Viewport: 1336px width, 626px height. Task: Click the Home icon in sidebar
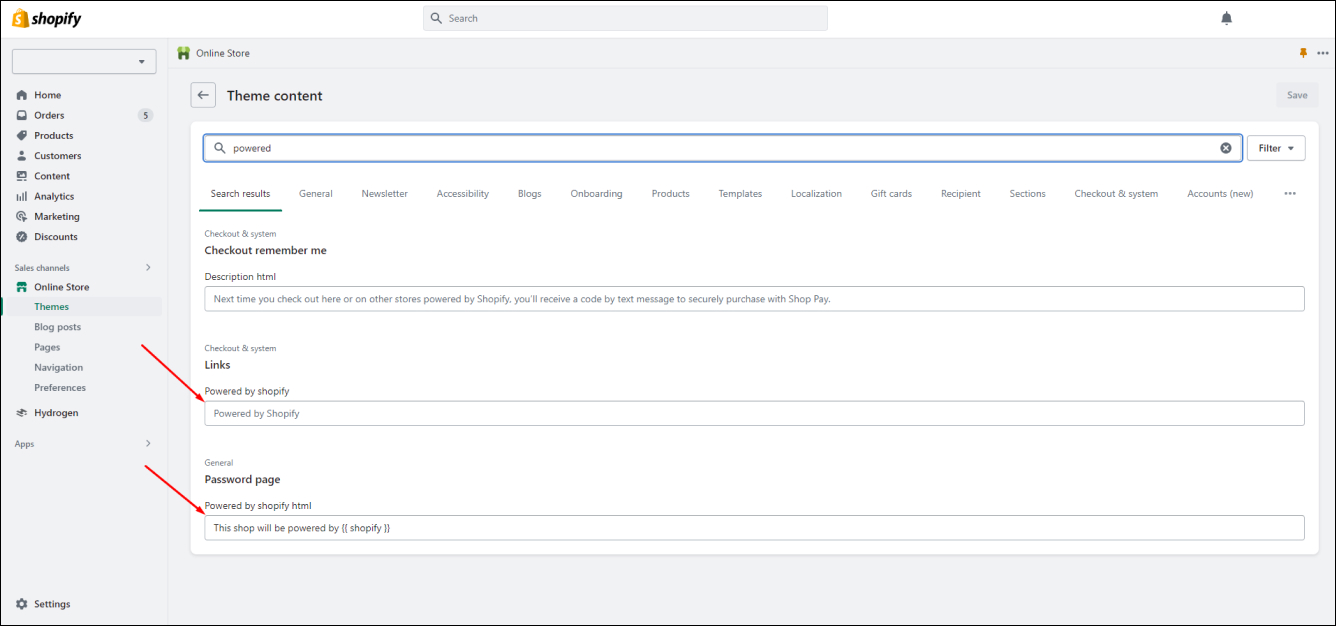(22, 95)
